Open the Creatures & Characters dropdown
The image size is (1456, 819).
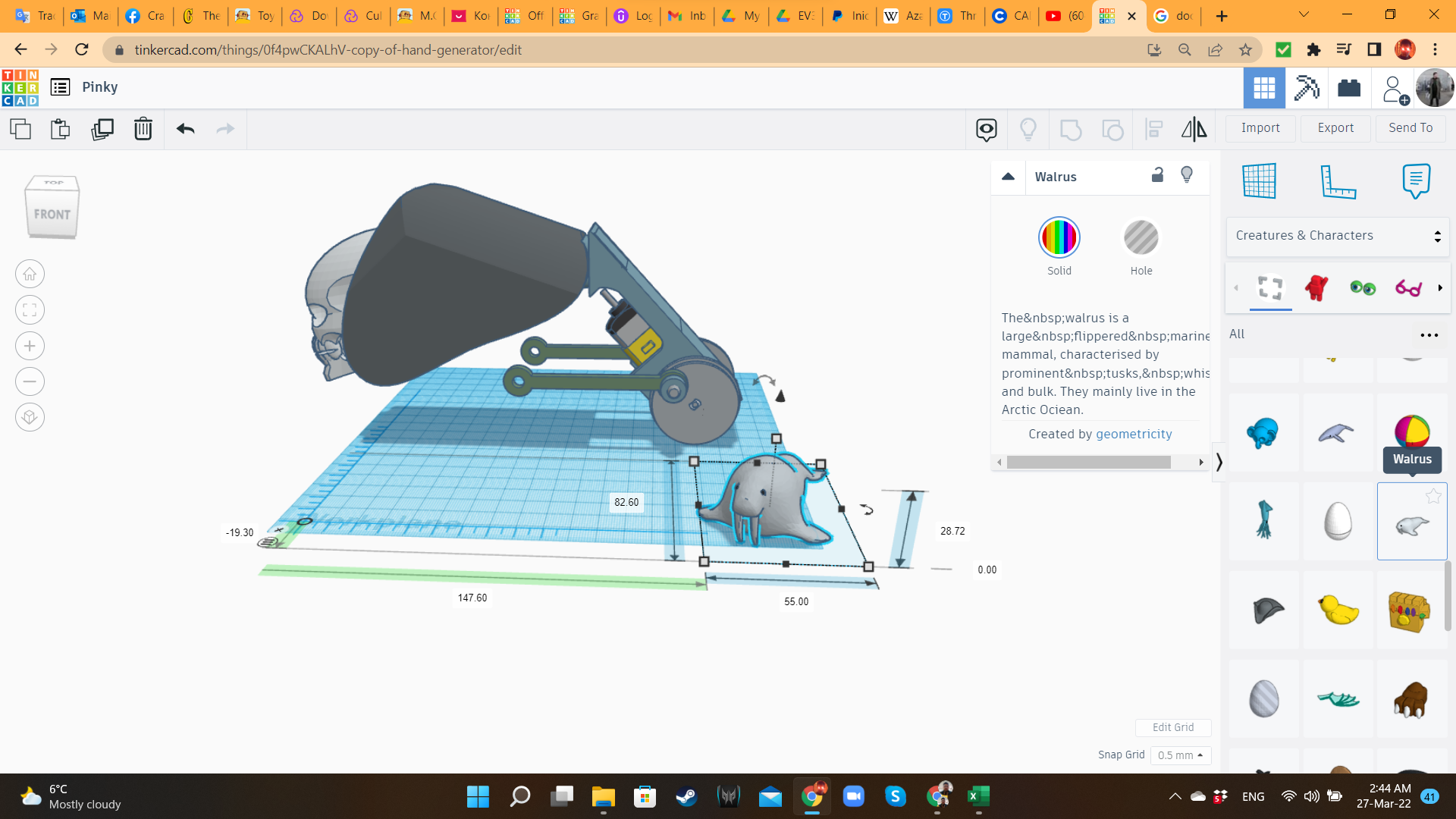coord(1337,236)
